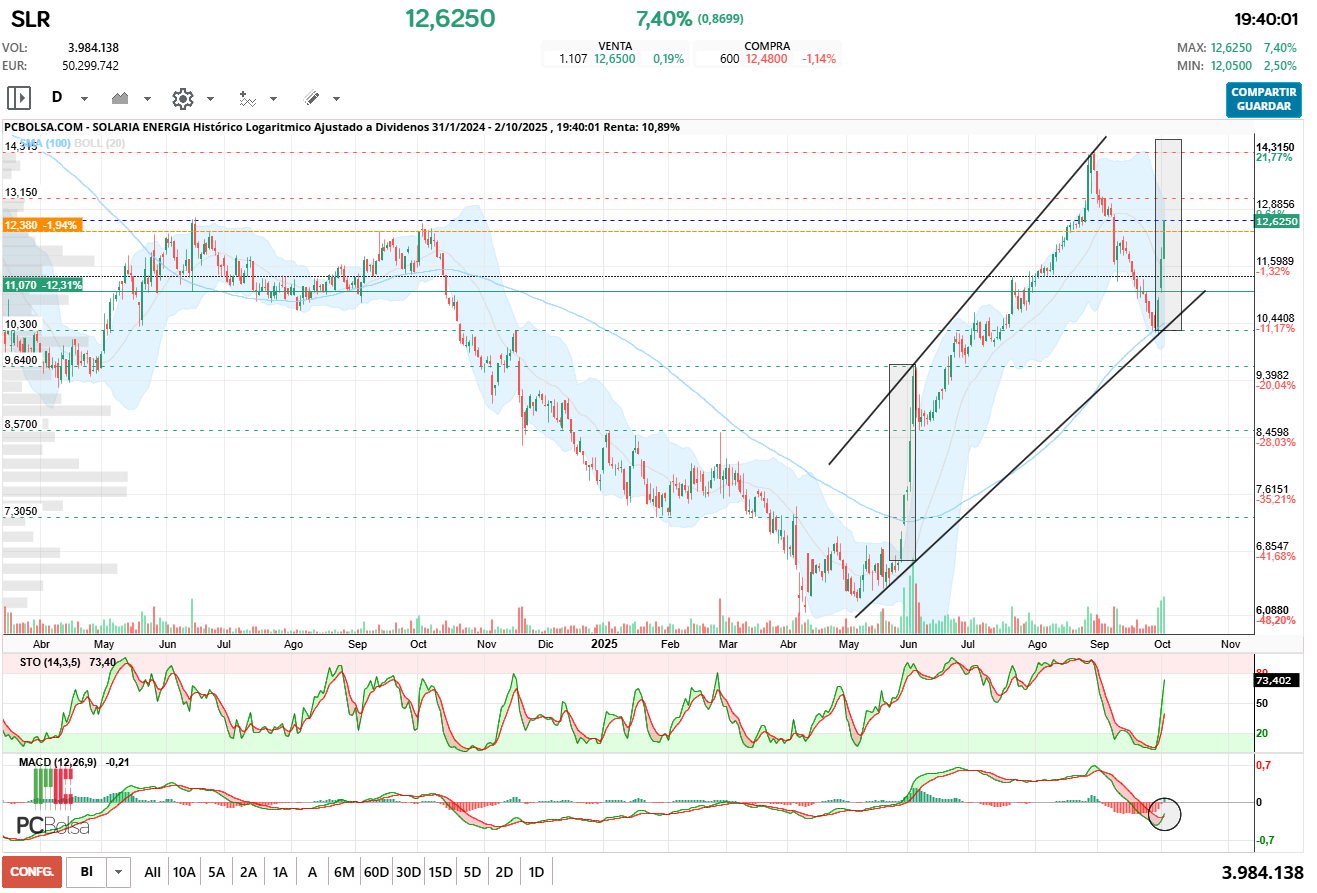The image size is (1317, 893).
Task: Open the BI dropdown arrow
Action: point(119,872)
